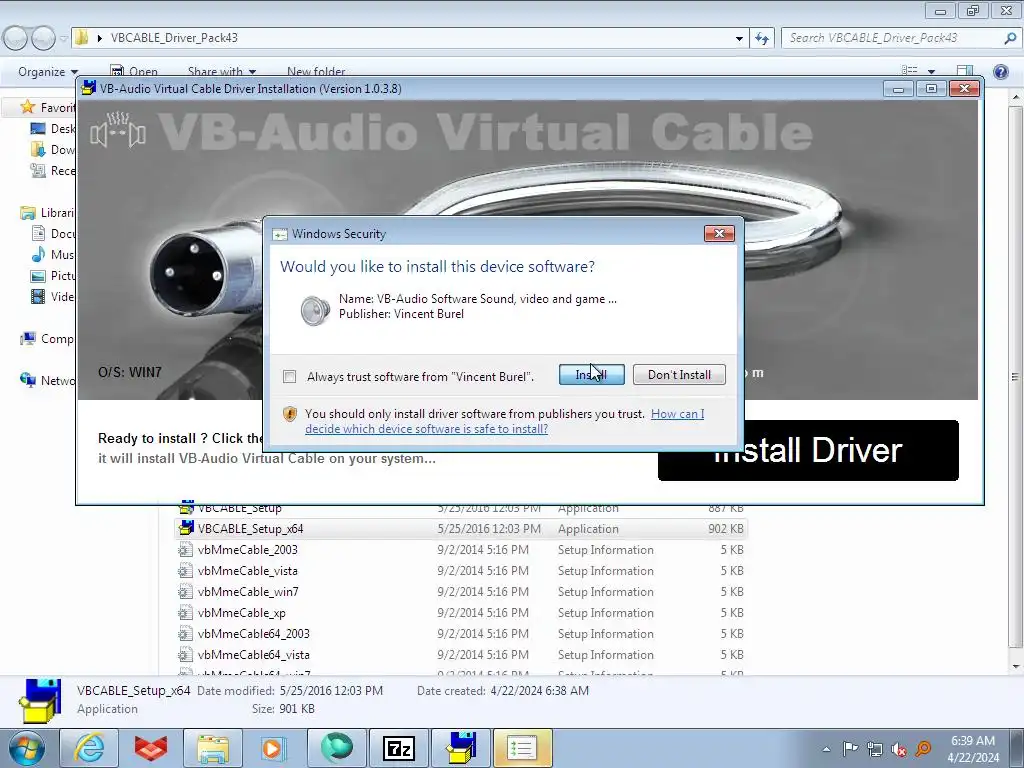Open the Windows Start menu
Screen dimensions: 1024x768
pyautogui.click(x=27, y=748)
